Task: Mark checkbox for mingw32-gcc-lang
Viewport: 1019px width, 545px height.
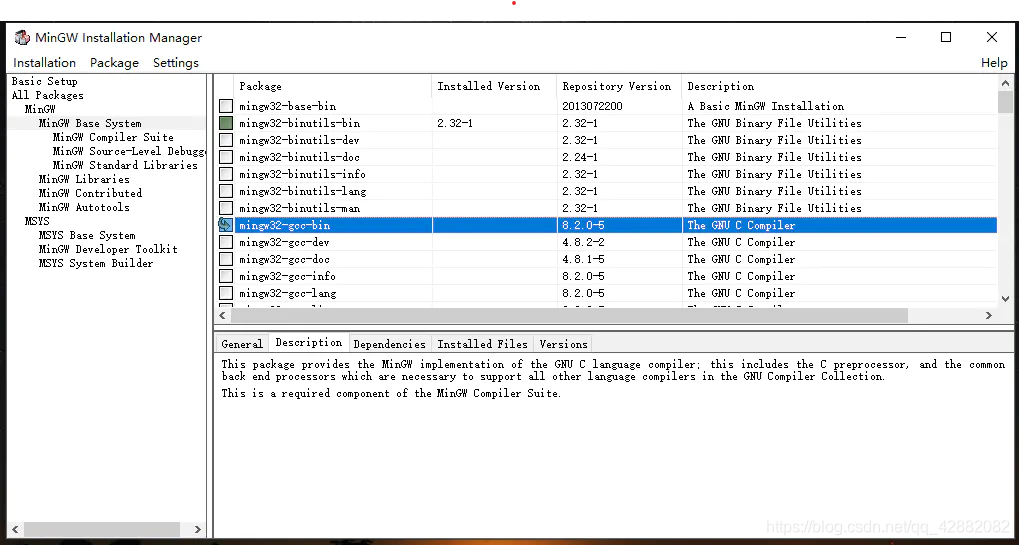Action: coord(226,293)
